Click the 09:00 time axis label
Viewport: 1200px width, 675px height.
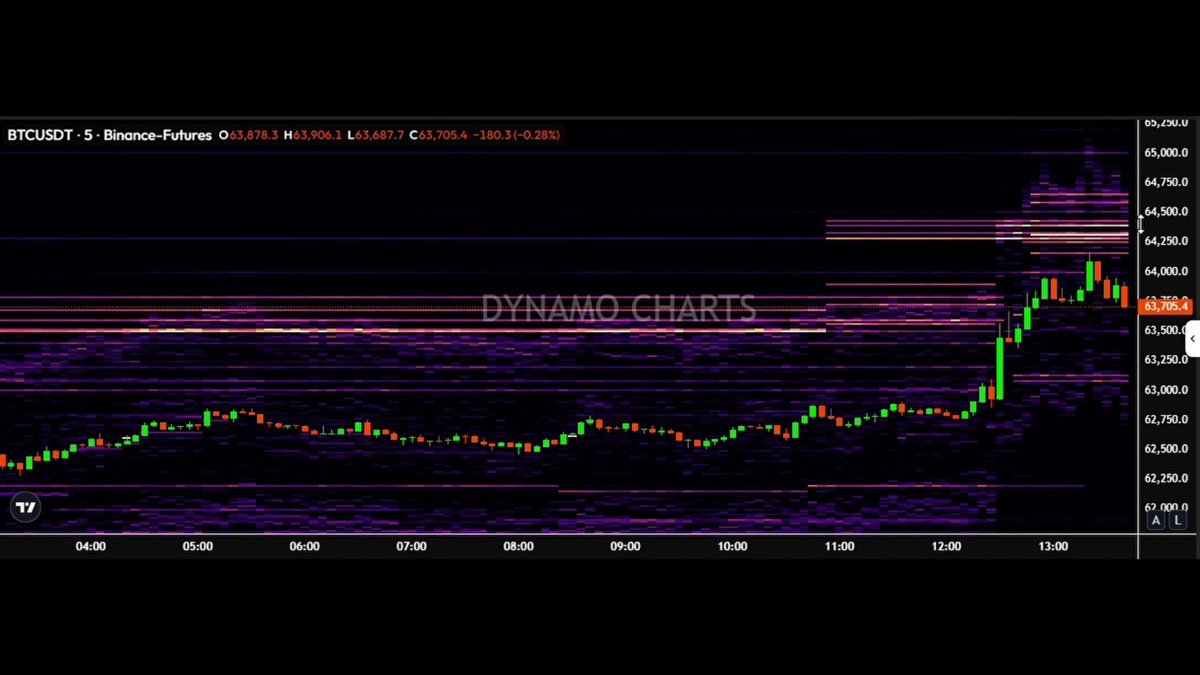click(x=626, y=547)
